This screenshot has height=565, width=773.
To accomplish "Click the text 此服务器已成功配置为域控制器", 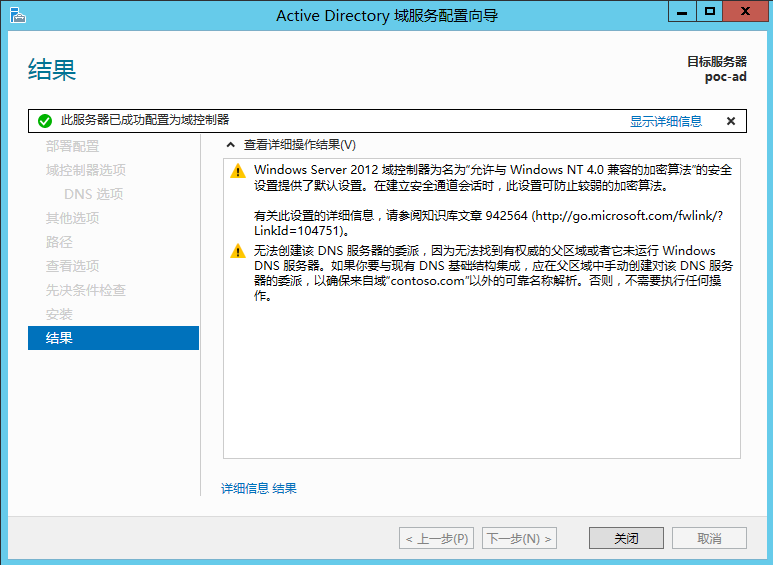I will (x=145, y=120).
